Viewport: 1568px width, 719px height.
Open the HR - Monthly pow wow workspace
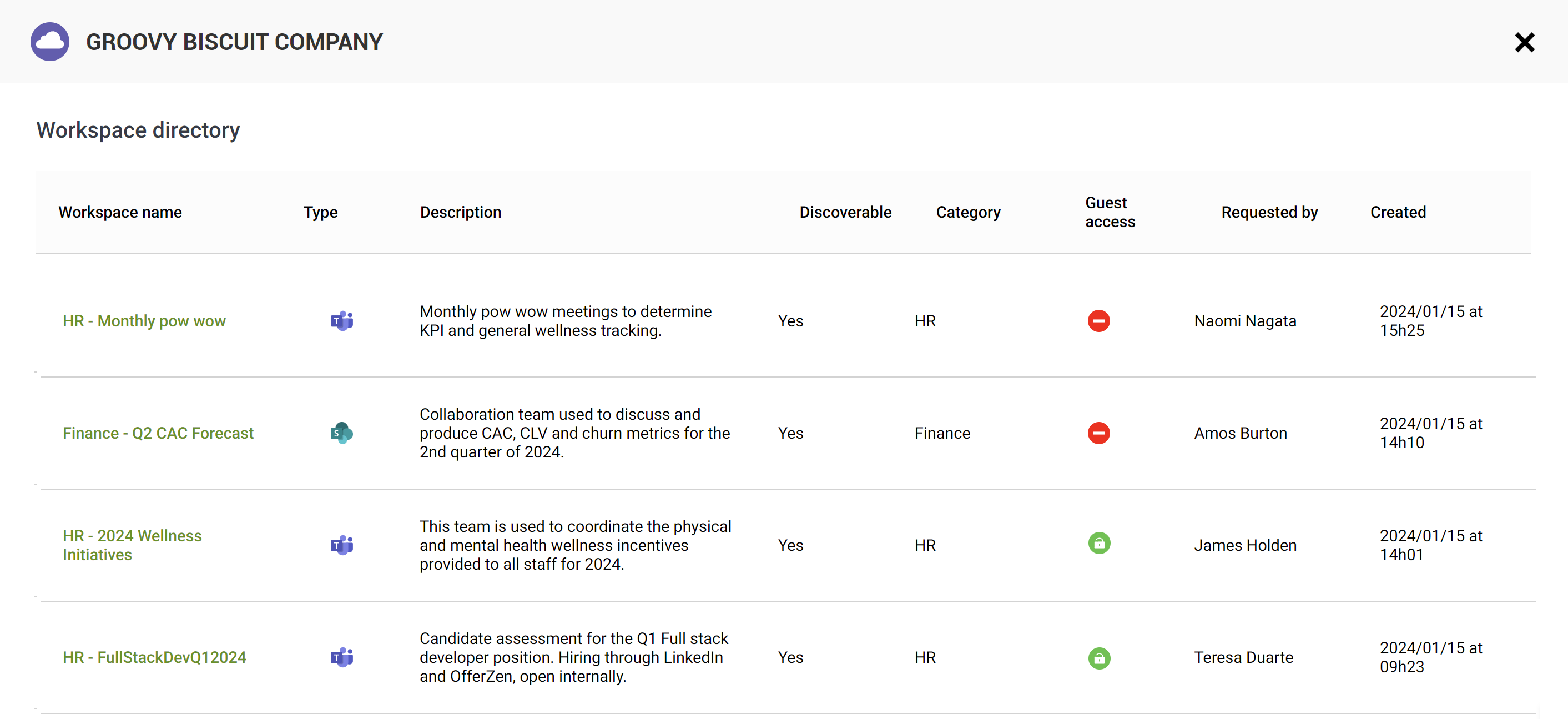coord(144,321)
